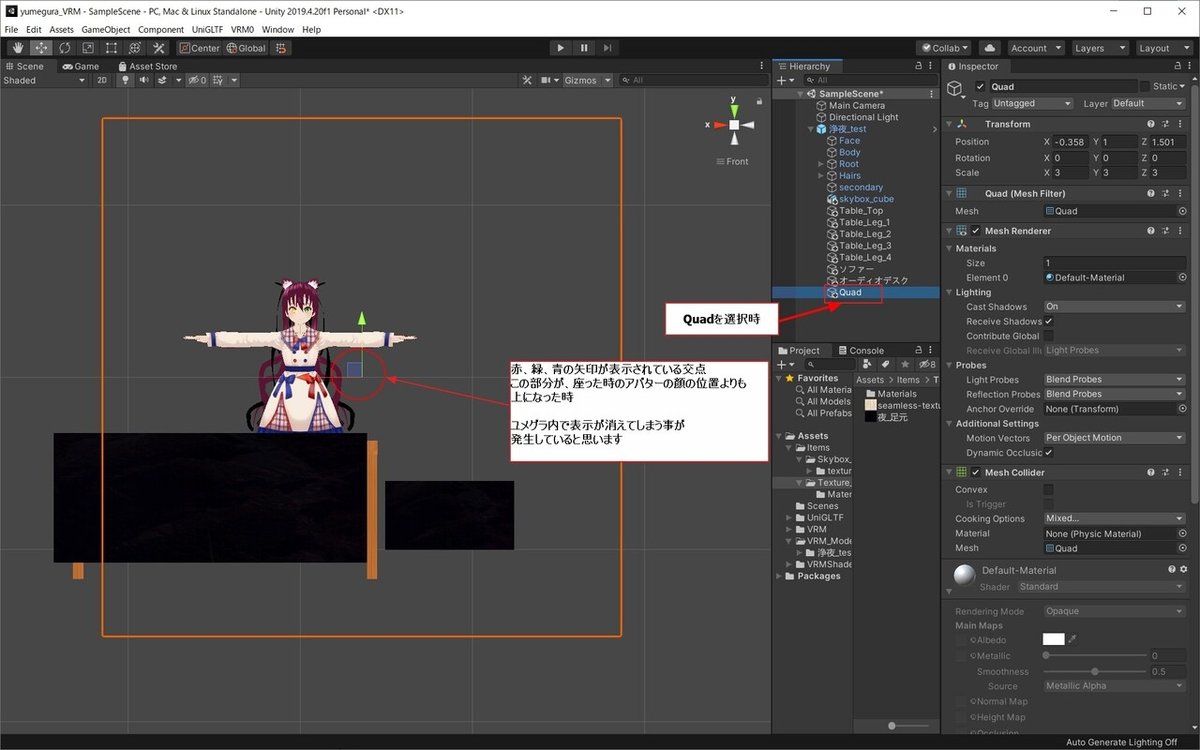Toggle scene effects icon
Image resolution: width=1200 pixels, height=750 pixels.
tap(161, 80)
